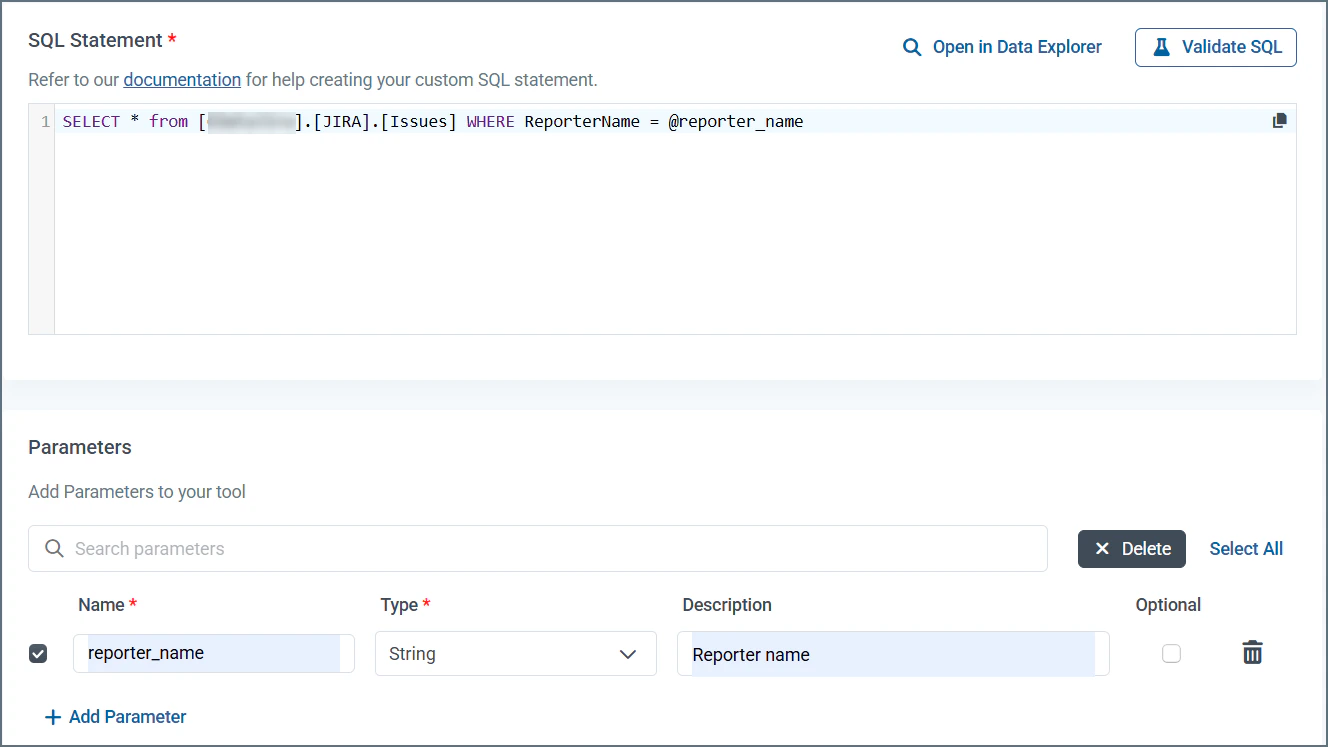Click the copy icon in the SQL editor
Viewport: 1328px width, 747px height.
pyautogui.click(x=1279, y=120)
